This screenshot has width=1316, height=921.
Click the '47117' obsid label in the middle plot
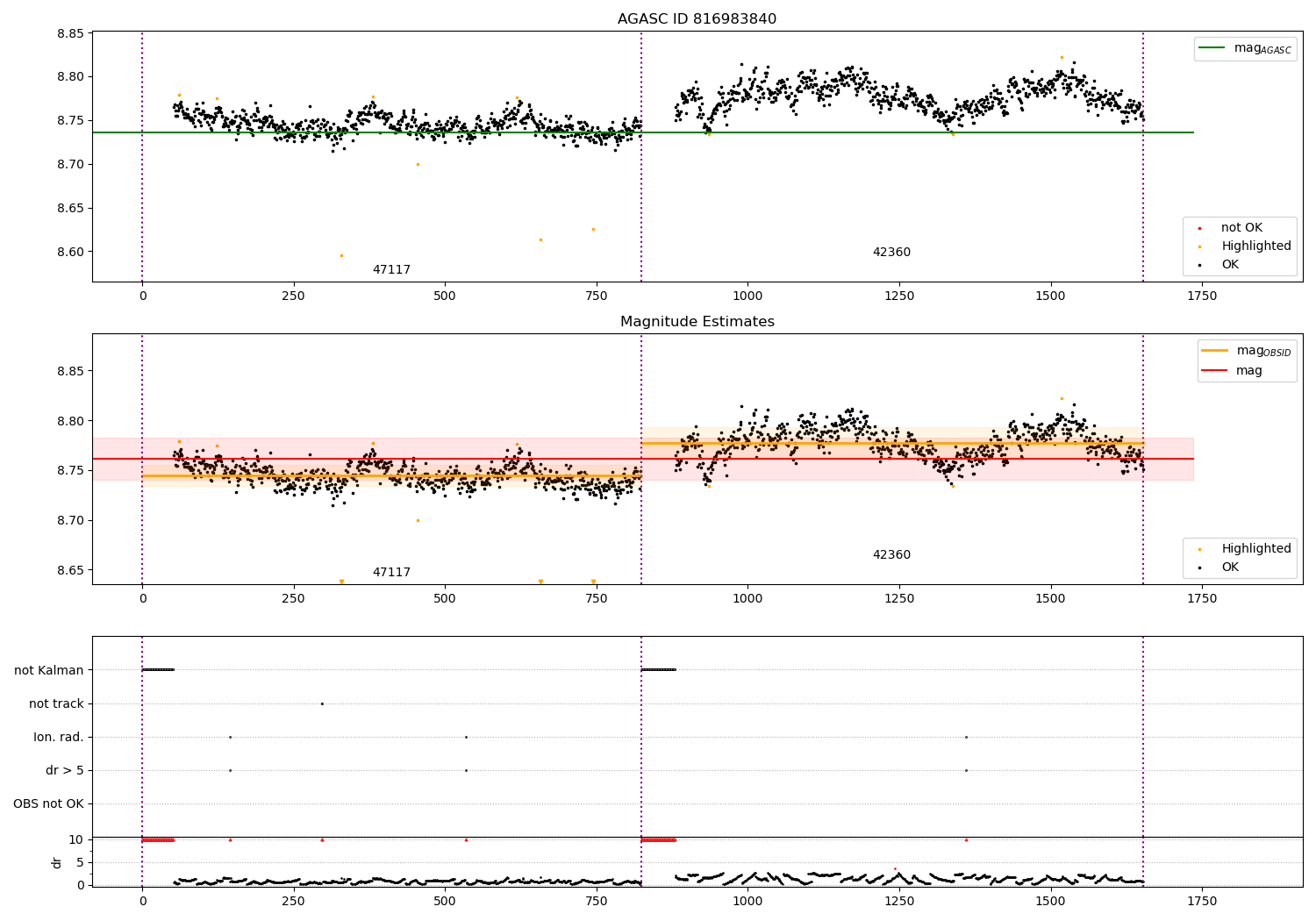[391, 573]
